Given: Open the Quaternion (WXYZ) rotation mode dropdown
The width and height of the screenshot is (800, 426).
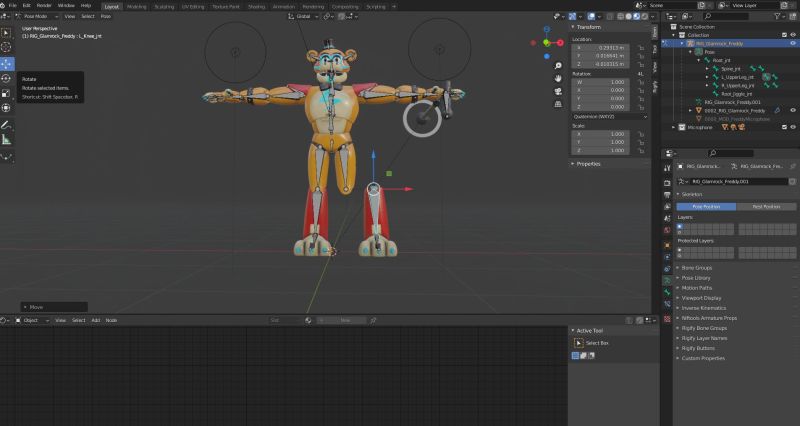Looking at the screenshot, I should coord(610,117).
